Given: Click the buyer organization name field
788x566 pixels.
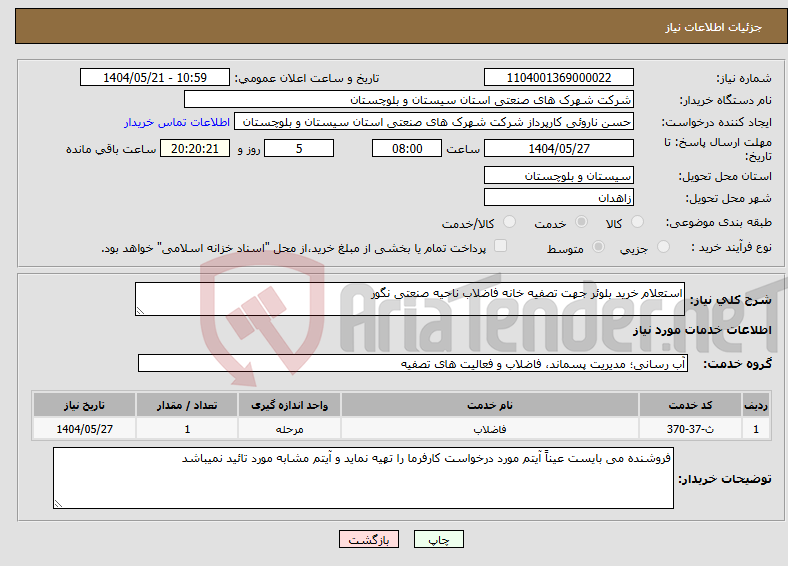Looking at the screenshot, I should pyautogui.click(x=409, y=100).
